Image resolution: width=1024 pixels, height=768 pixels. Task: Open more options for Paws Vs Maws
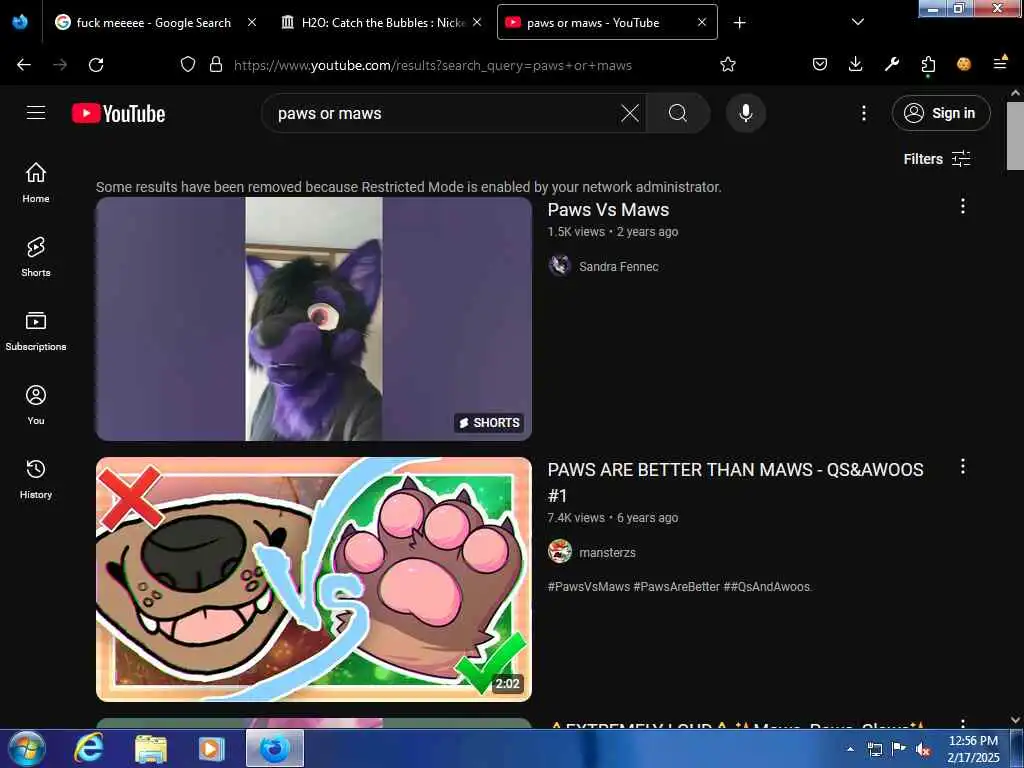click(x=963, y=206)
